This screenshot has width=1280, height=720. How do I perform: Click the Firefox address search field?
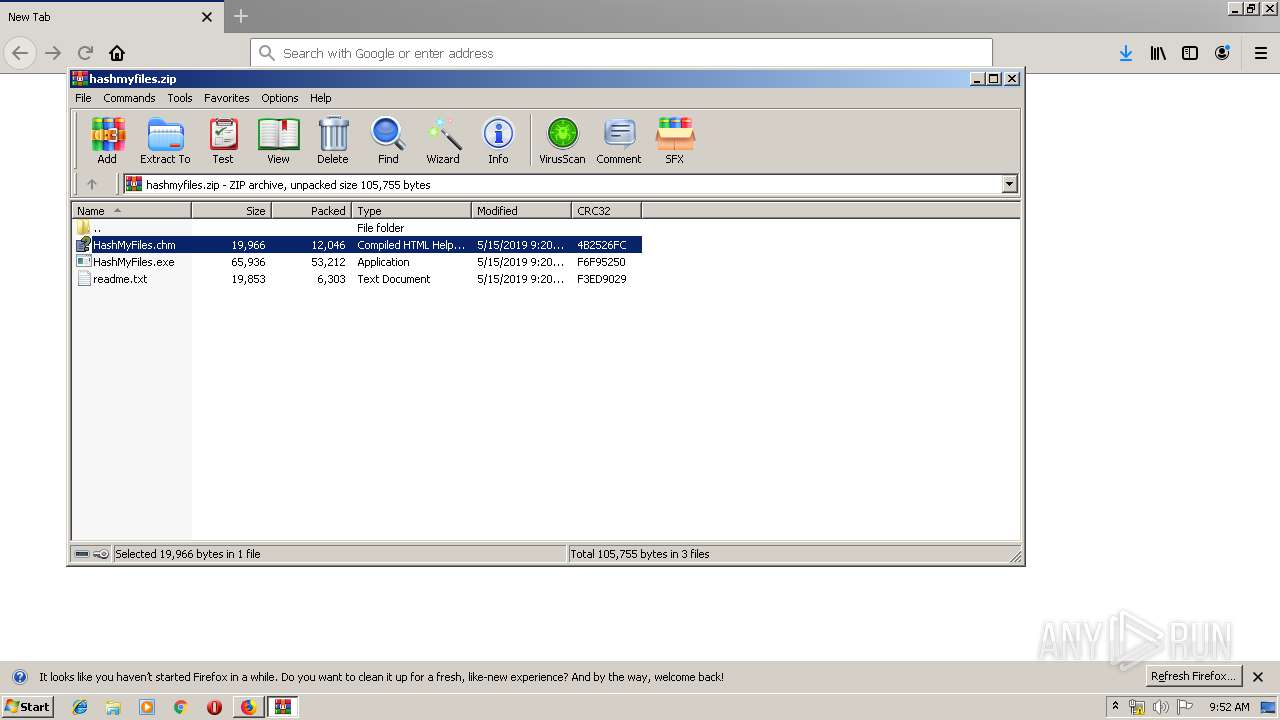(621, 53)
